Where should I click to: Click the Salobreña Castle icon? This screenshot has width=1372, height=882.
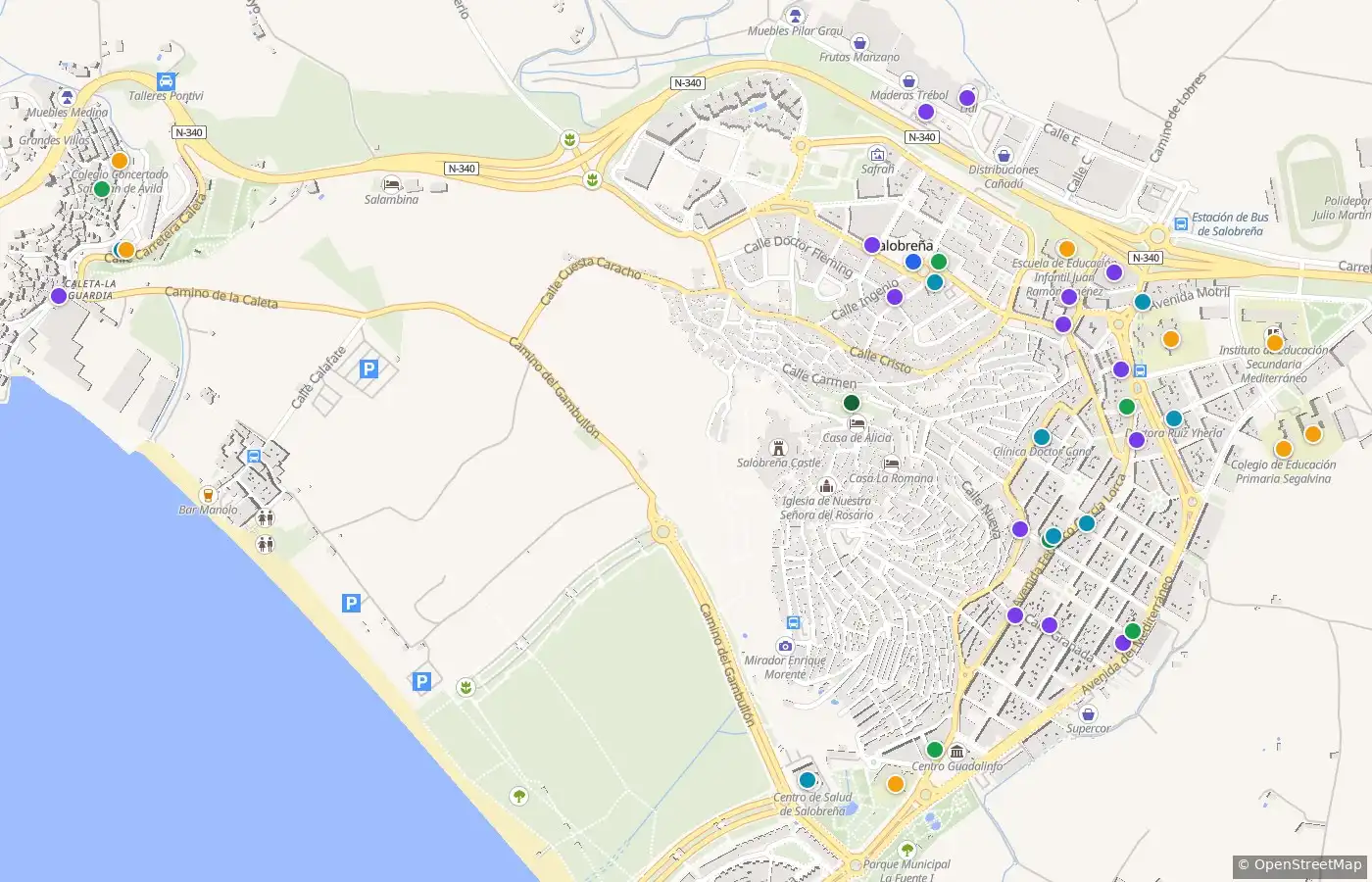click(x=779, y=448)
